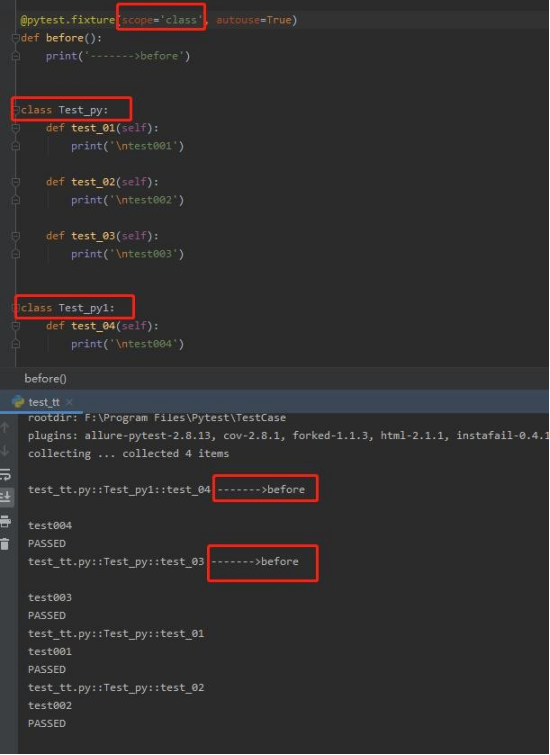Click the scope='class' argument
550x755 pixels.
click(x=163, y=20)
